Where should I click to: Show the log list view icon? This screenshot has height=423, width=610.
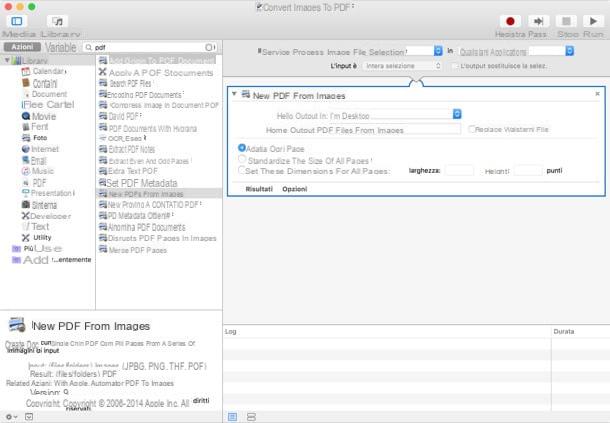click(232, 417)
